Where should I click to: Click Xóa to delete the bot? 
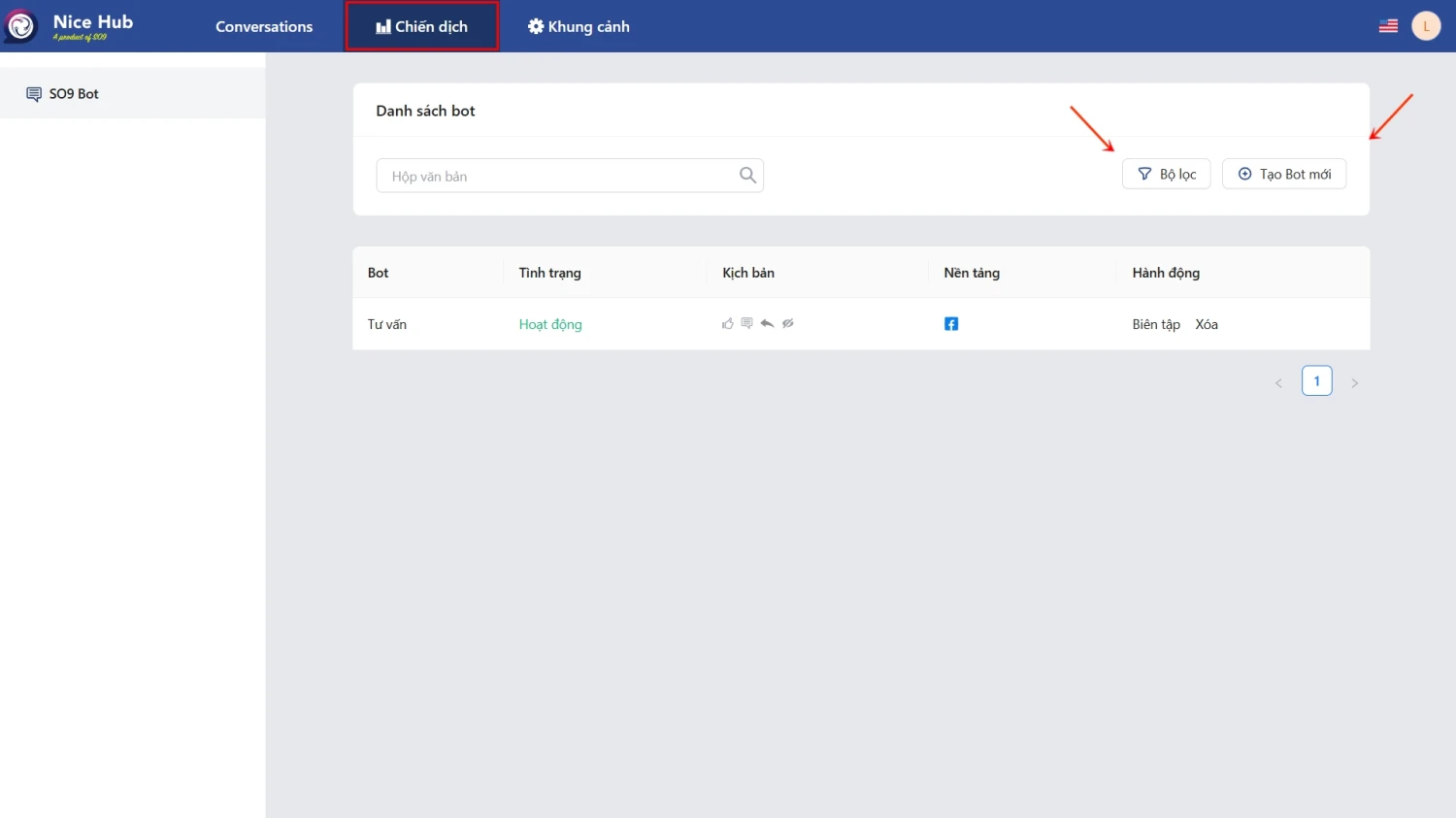[1207, 324]
